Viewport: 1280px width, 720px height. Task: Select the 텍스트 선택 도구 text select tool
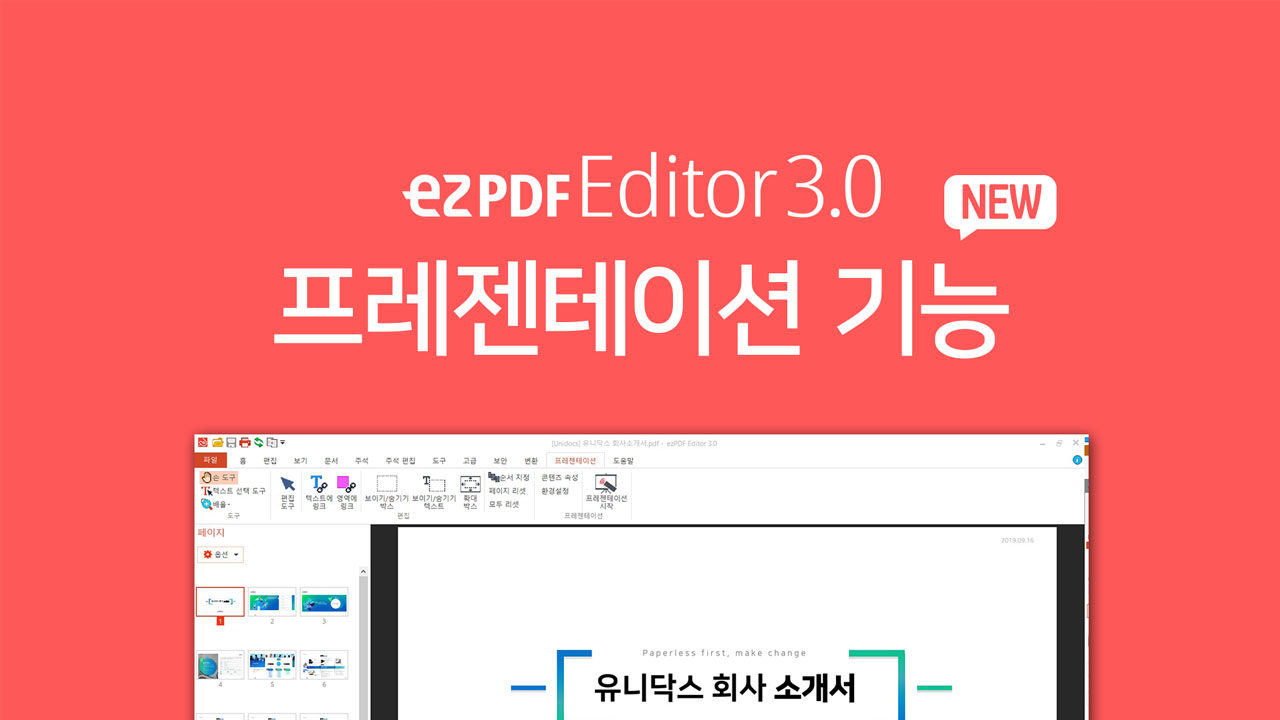(233, 491)
